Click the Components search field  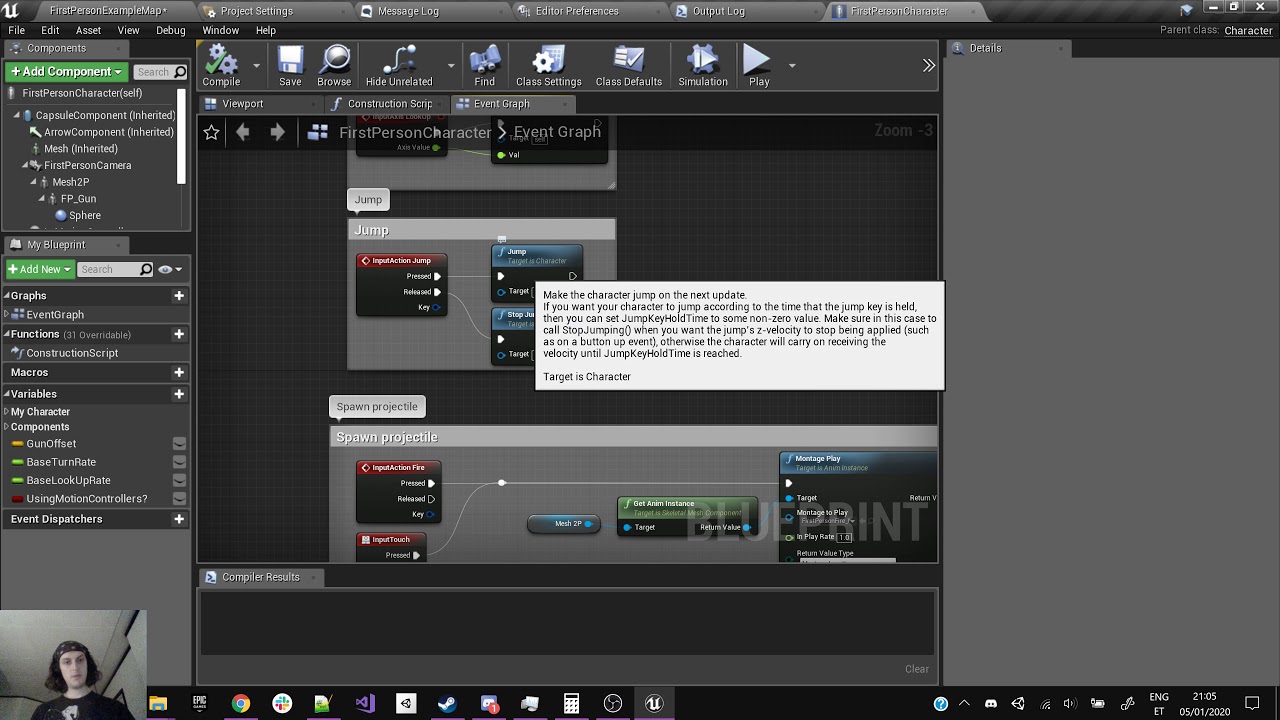(x=160, y=72)
